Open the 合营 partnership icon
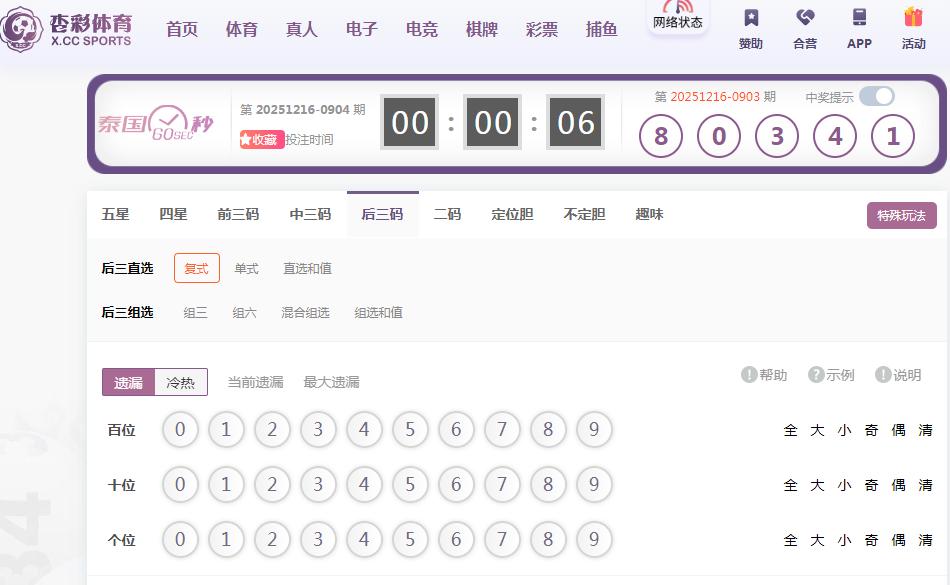Screen dimensions: 950x585 point(805,17)
